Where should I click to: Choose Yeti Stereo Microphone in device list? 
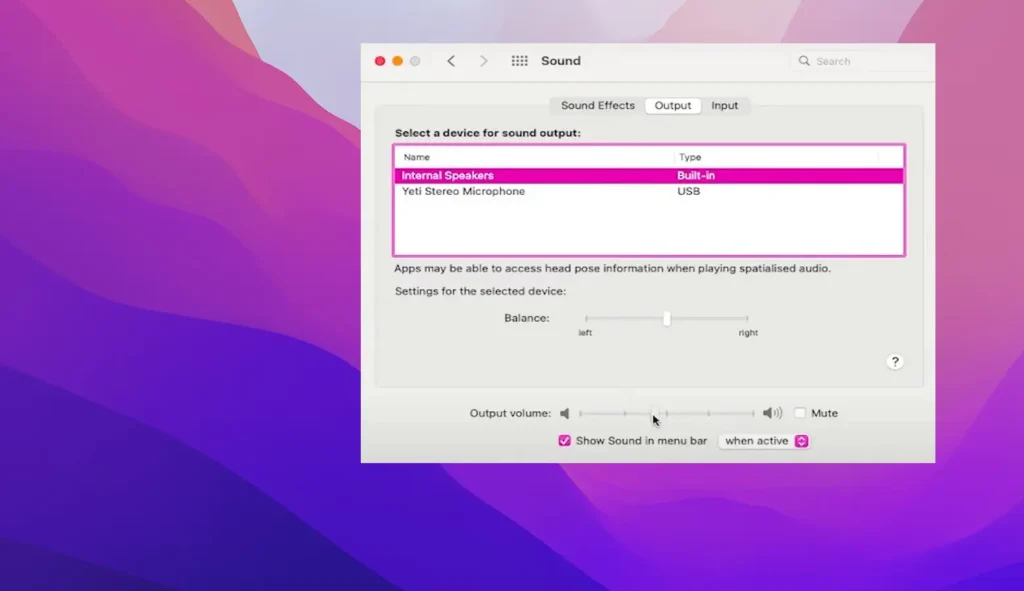(463, 191)
